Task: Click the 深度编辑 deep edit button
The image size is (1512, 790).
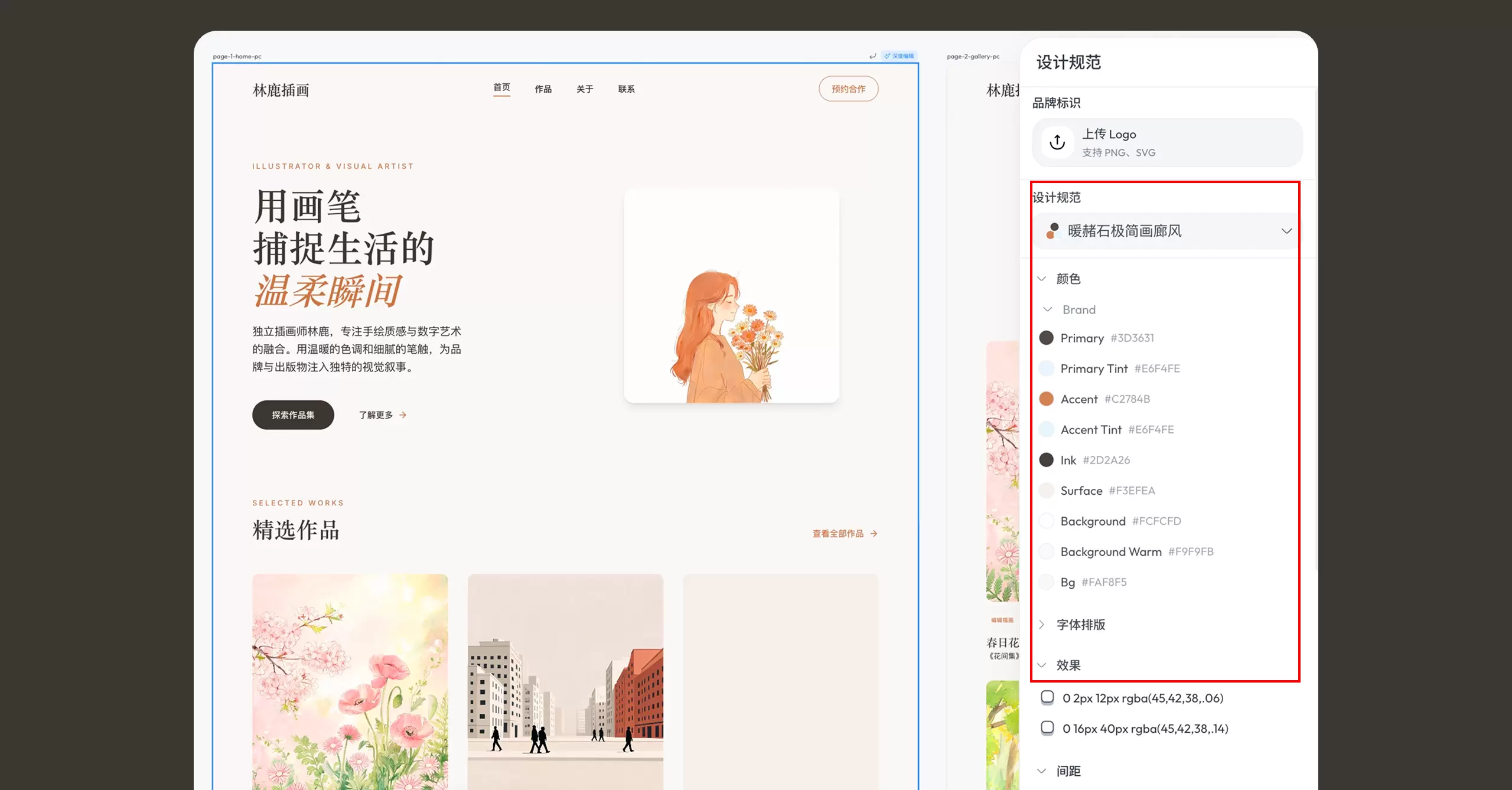Action: pyautogui.click(x=899, y=56)
